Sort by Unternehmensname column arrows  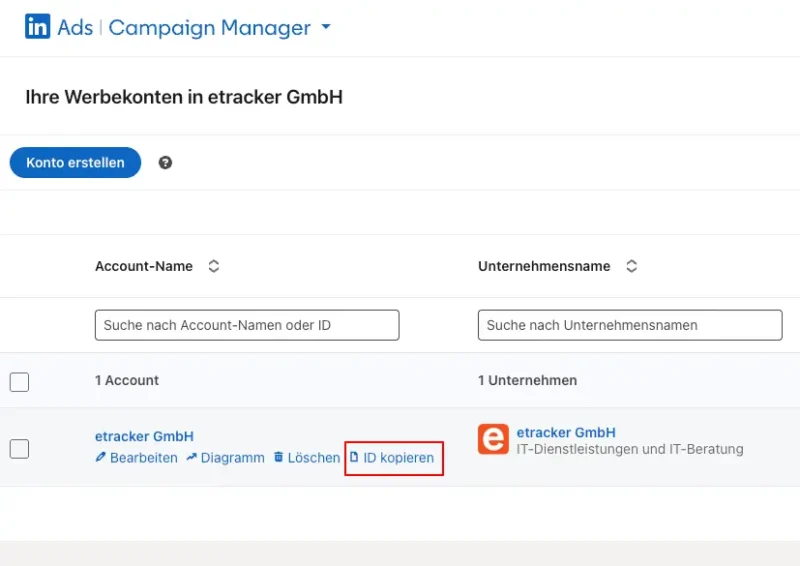tap(631, 267)
